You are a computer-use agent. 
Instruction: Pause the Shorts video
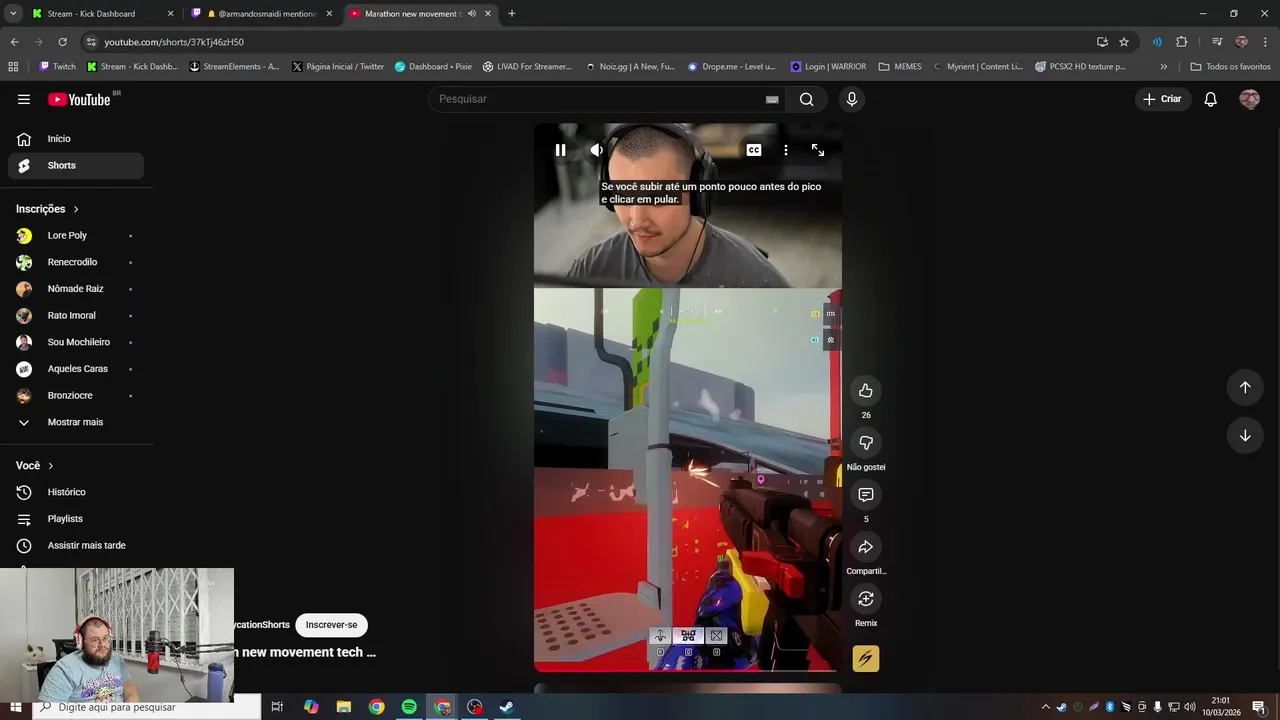tap(560, 150)
